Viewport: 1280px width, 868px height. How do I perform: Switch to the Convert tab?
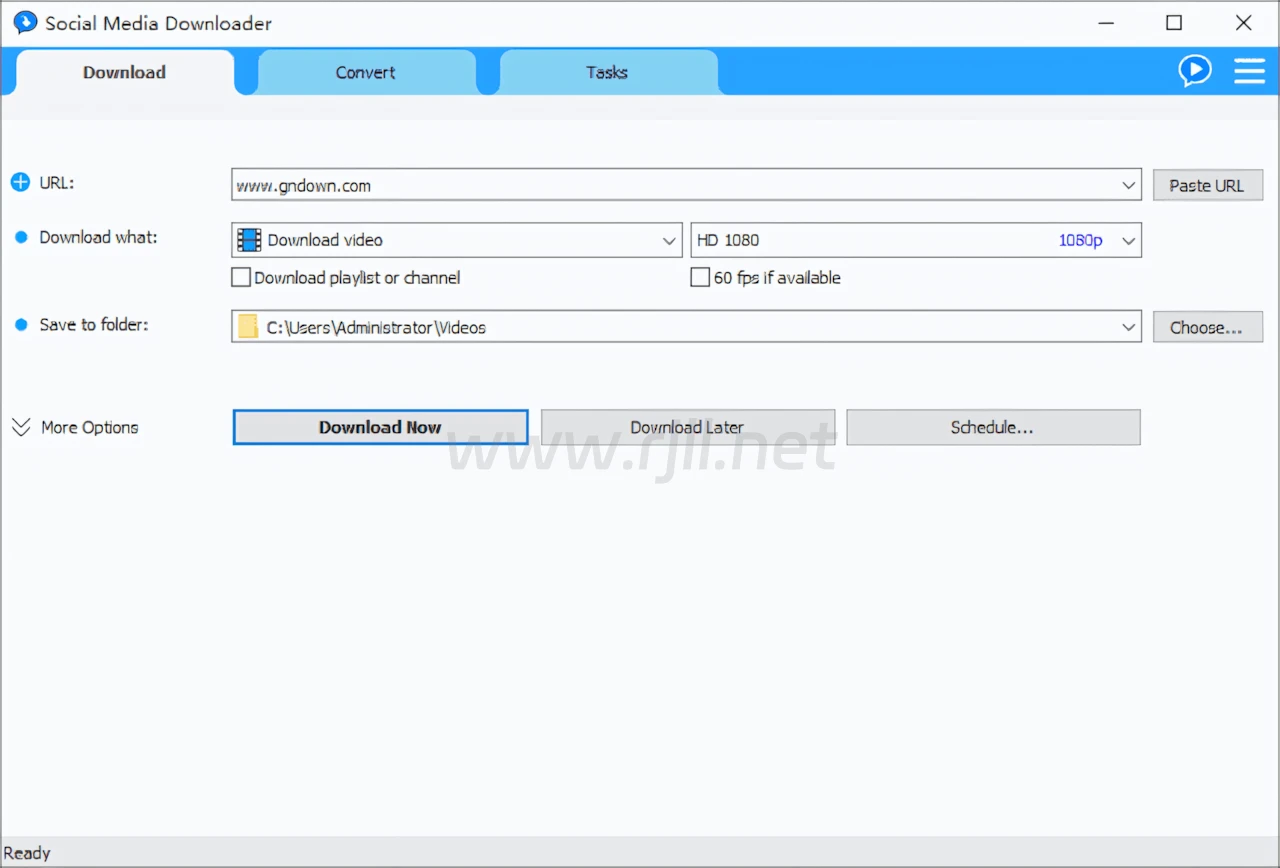click(x=365, y=72)
